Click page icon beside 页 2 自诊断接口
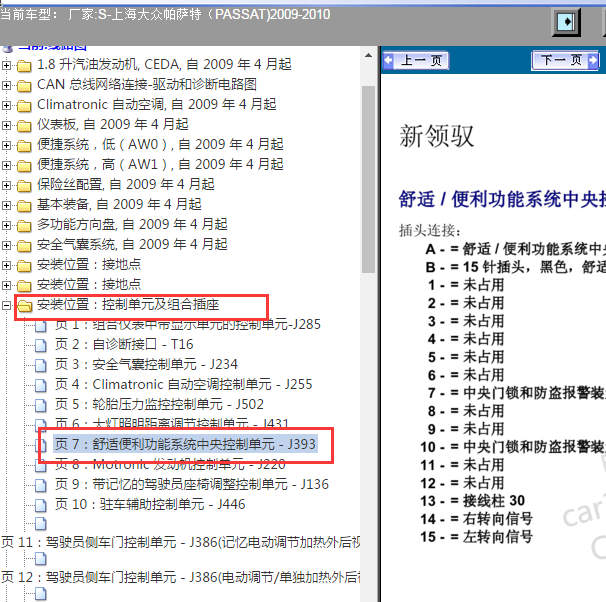The image size is (606, 602). tap(41, 345)
